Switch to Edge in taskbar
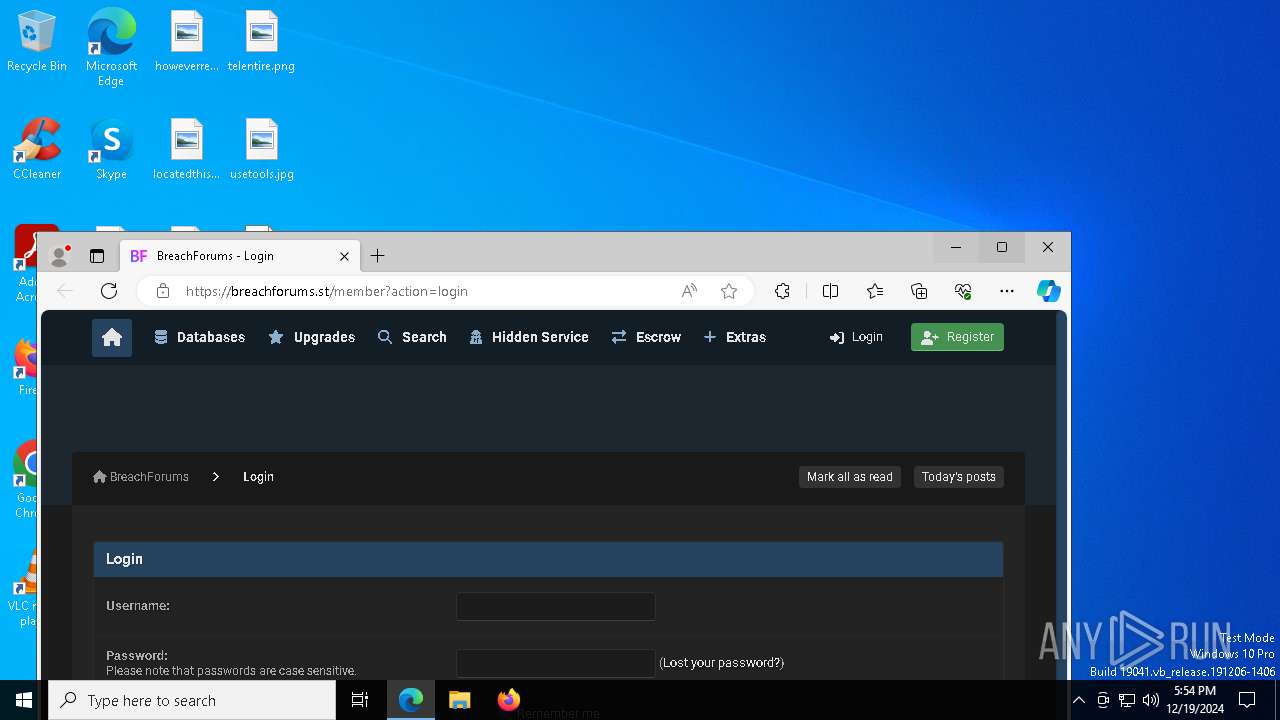The height and width of the screenshot is (720, 1280). (x=411, y=700)
